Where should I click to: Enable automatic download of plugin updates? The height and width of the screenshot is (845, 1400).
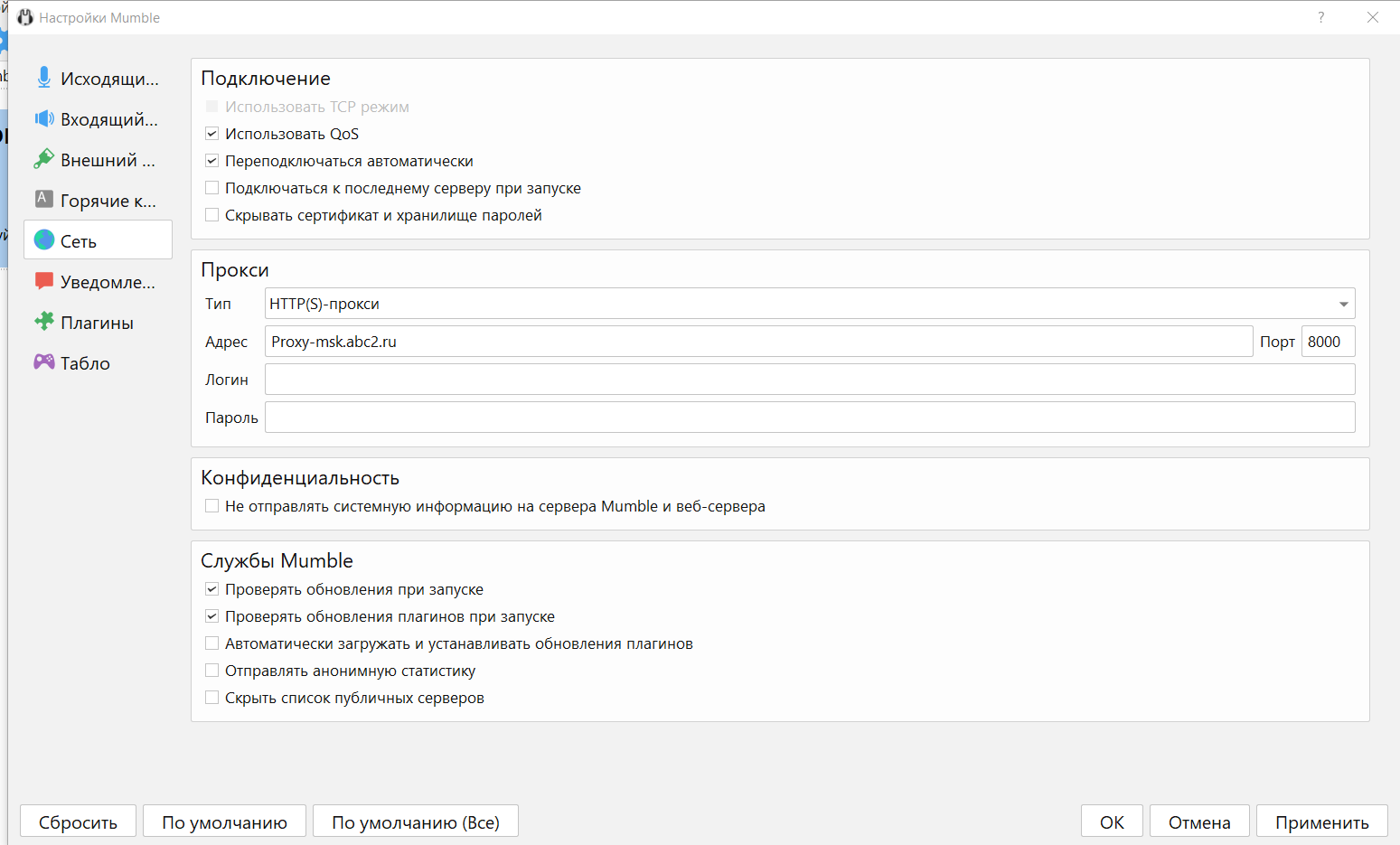pos(211,643)
